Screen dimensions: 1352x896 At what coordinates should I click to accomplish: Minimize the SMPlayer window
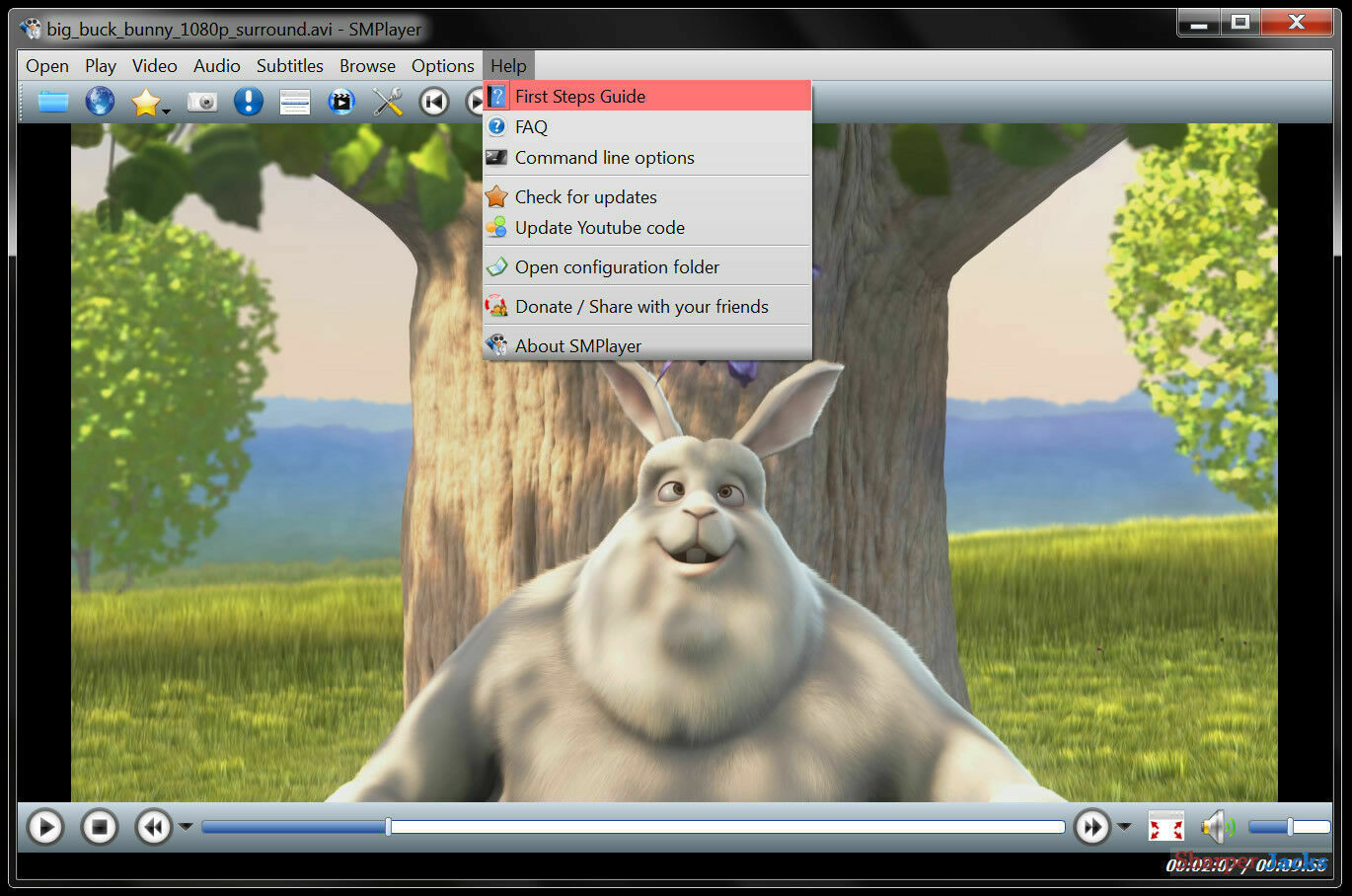click(1199, 22)
